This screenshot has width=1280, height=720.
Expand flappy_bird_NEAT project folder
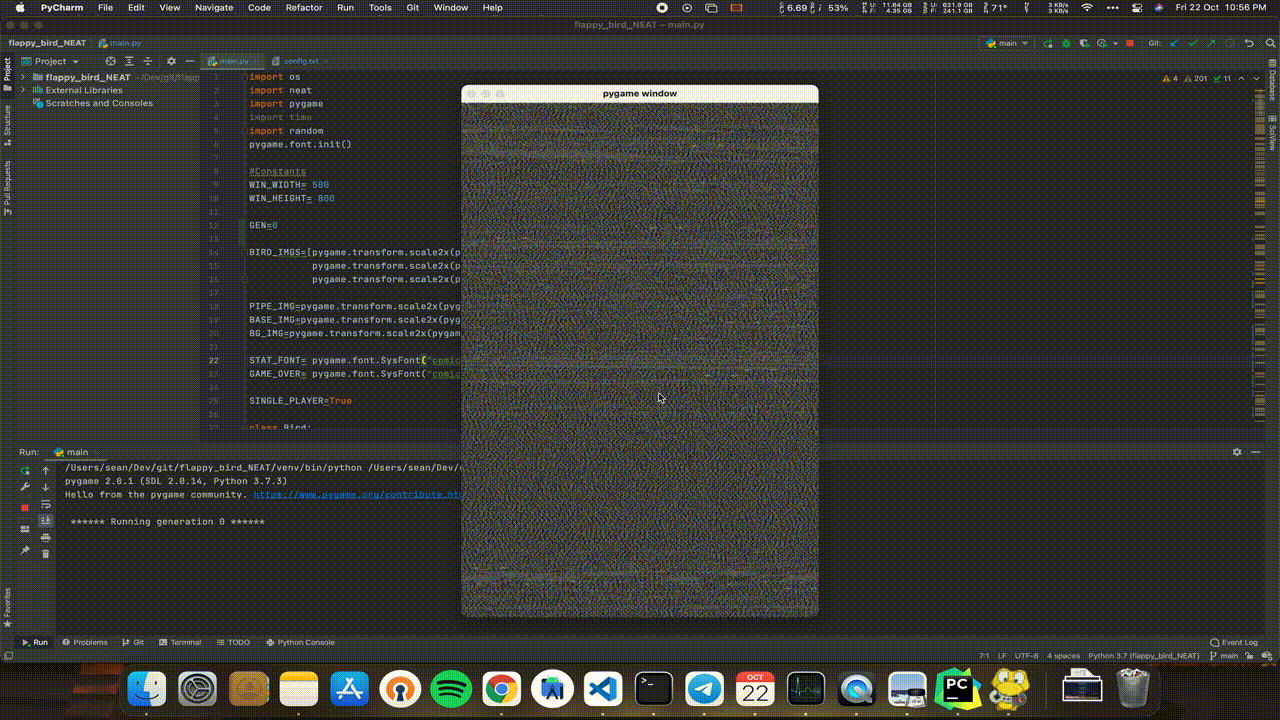click(x=23, y=77)
